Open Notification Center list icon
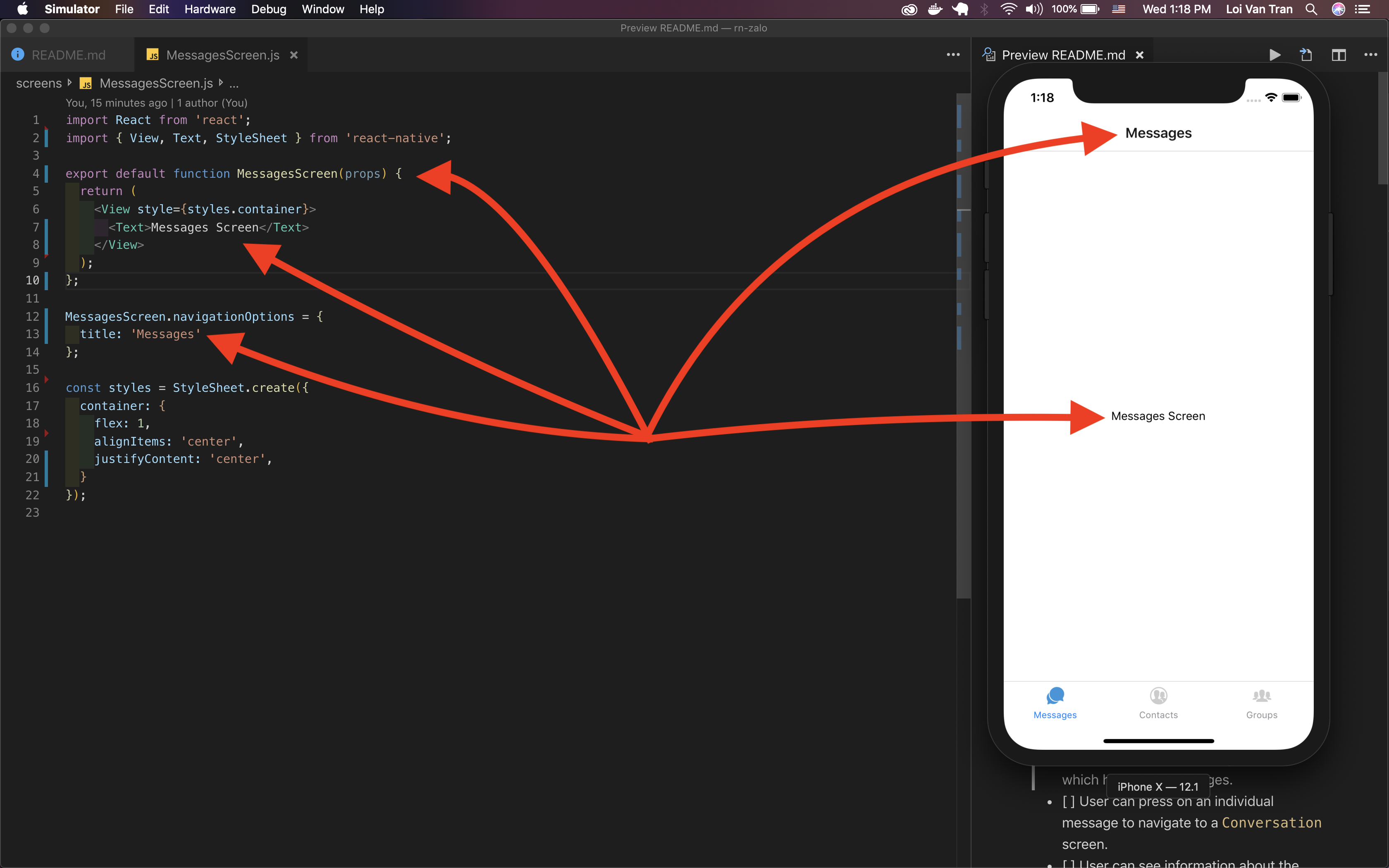Viewport: 1389px width, 868px height. coord(1363,9)
